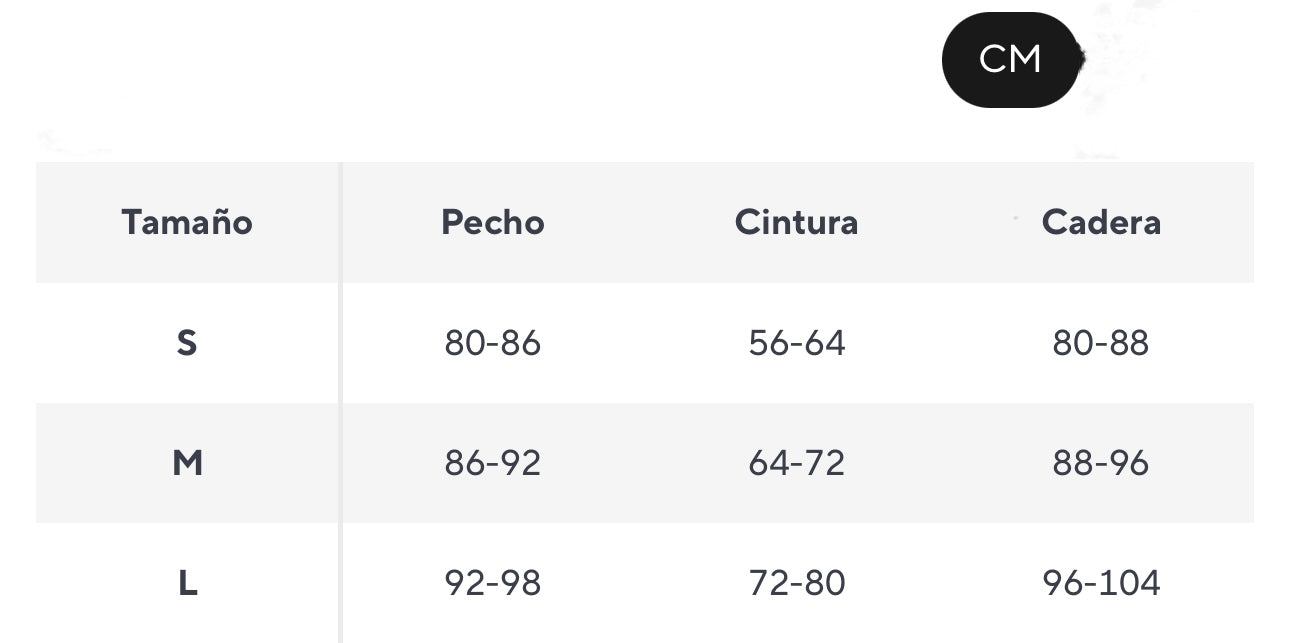Image resolution: width=1290 pixels, height=643 pixels.
Task: Click Cadera value 96-104
Action: click(1101, 583)
